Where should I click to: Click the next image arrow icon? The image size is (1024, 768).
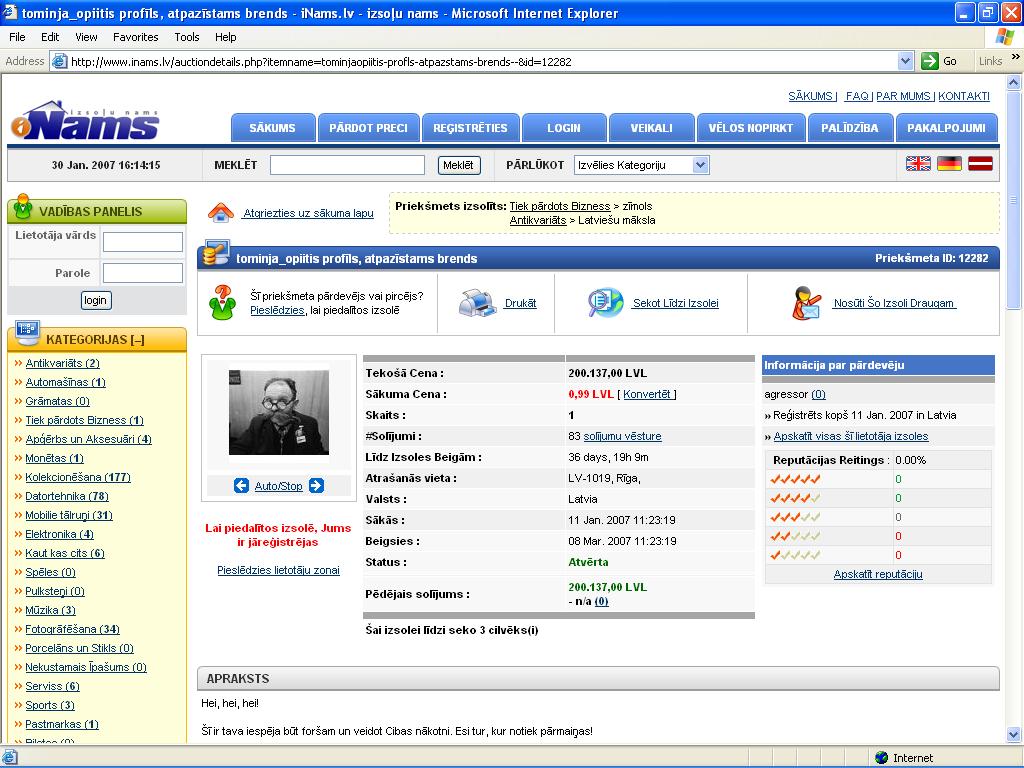coord(316,486)
